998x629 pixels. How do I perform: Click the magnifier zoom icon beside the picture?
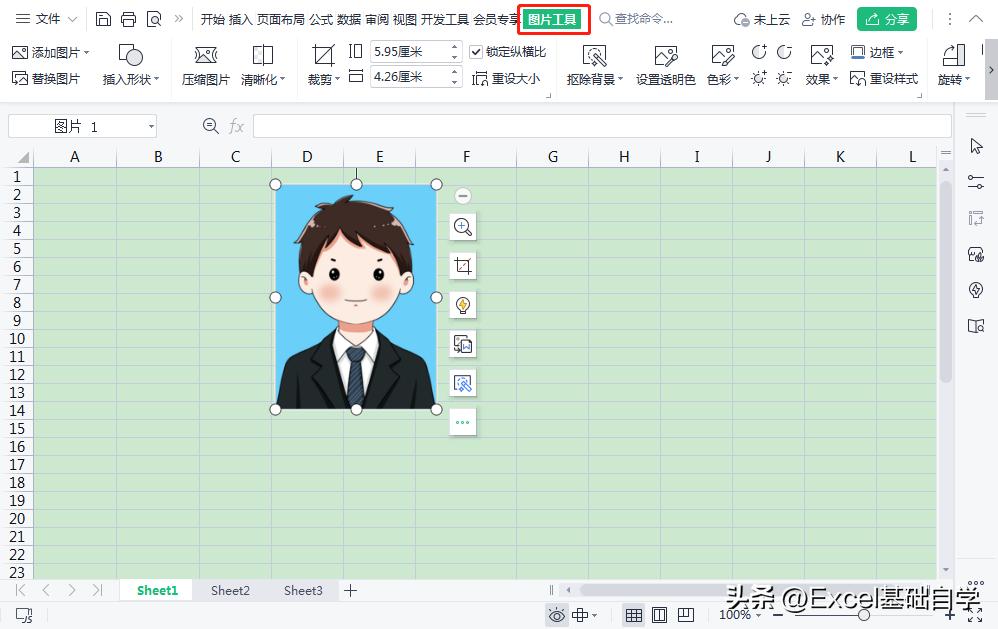click(462, 226)
